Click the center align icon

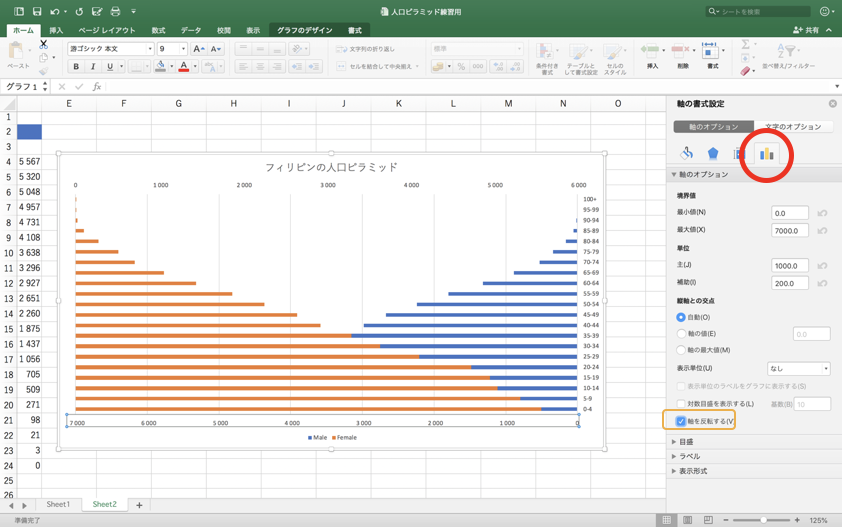click(260, 67)
